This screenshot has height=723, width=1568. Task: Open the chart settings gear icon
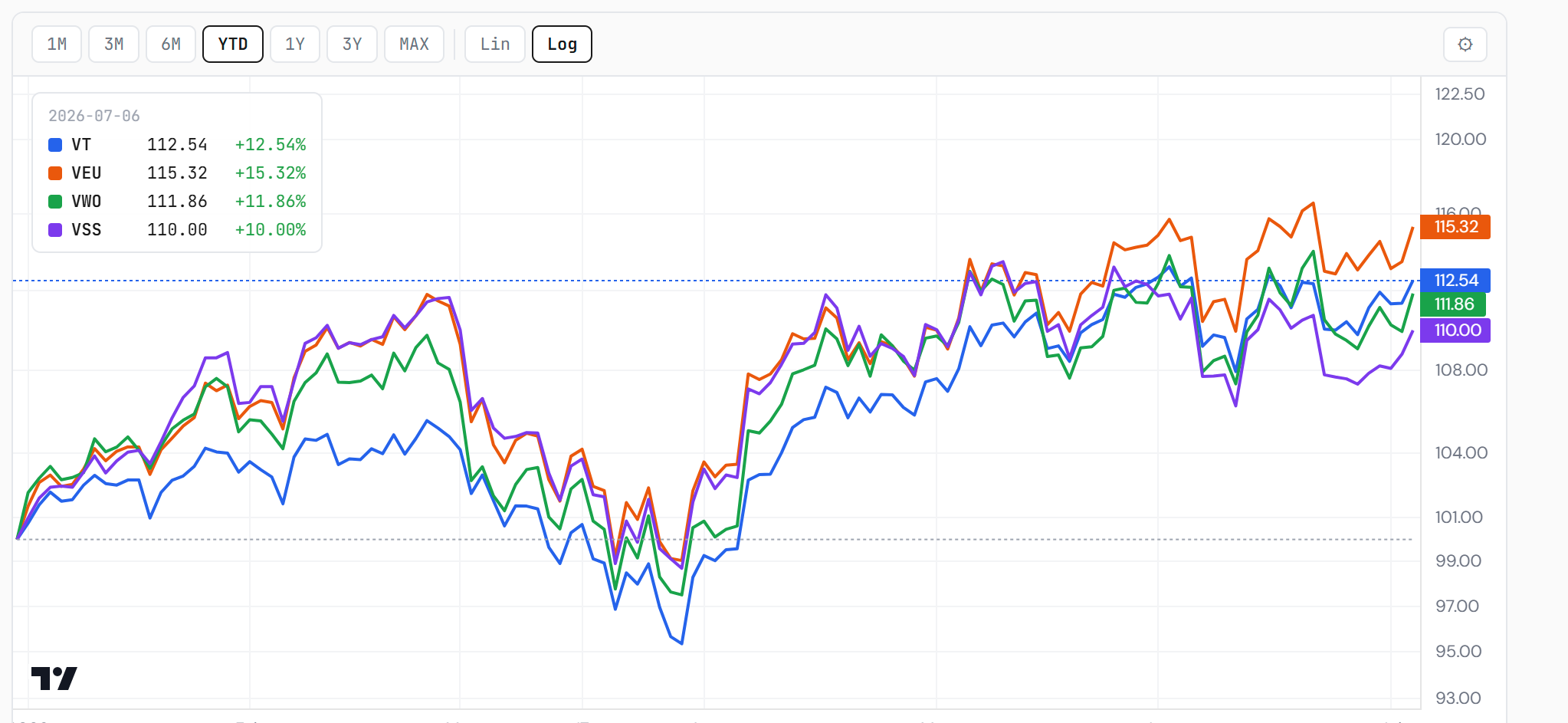point(1465,44)
